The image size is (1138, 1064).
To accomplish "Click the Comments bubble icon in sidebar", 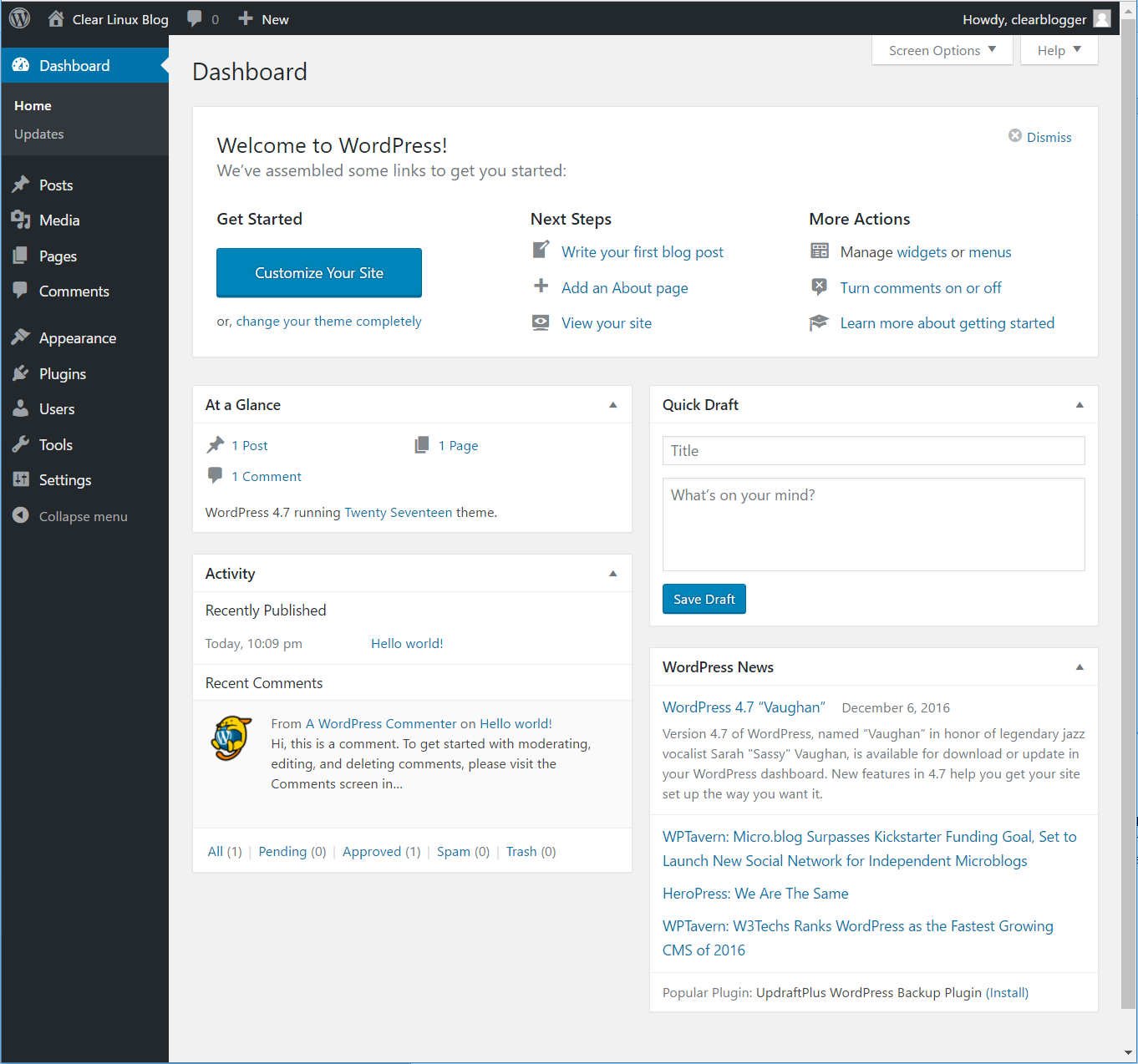I will tap(21, 291).
